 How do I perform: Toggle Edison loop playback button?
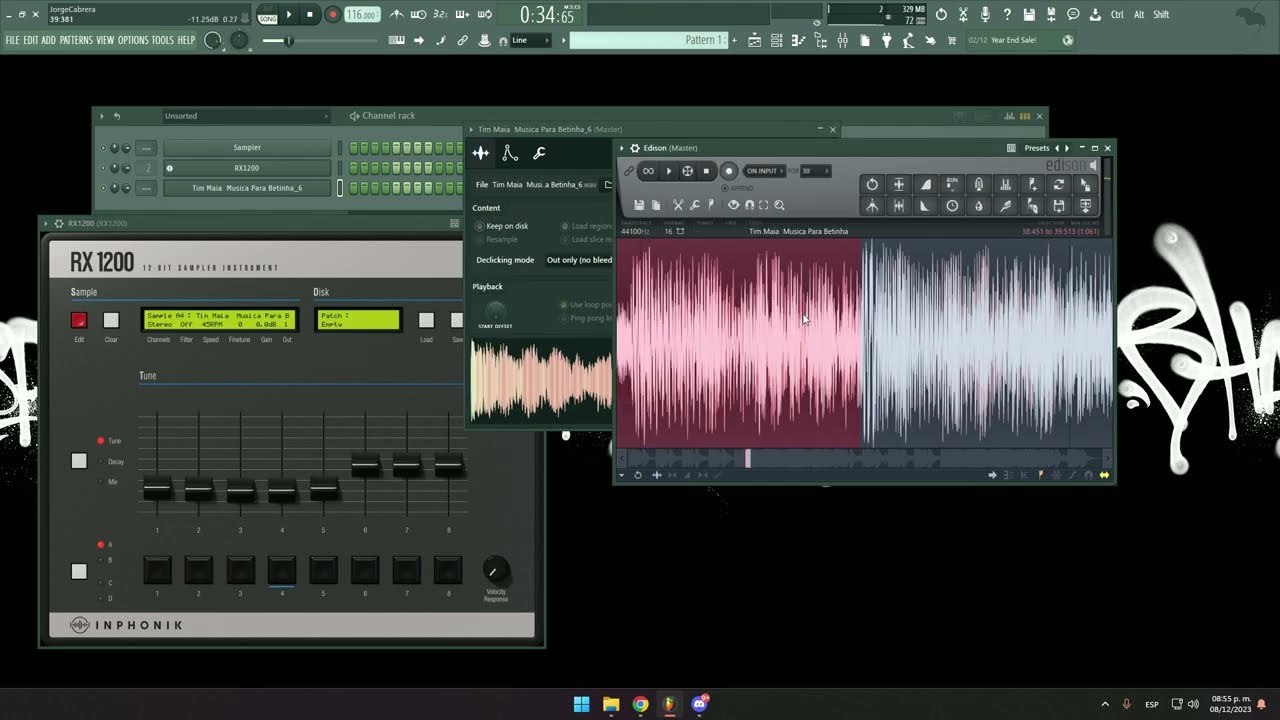pyautogui.click(x=648, y=171)
